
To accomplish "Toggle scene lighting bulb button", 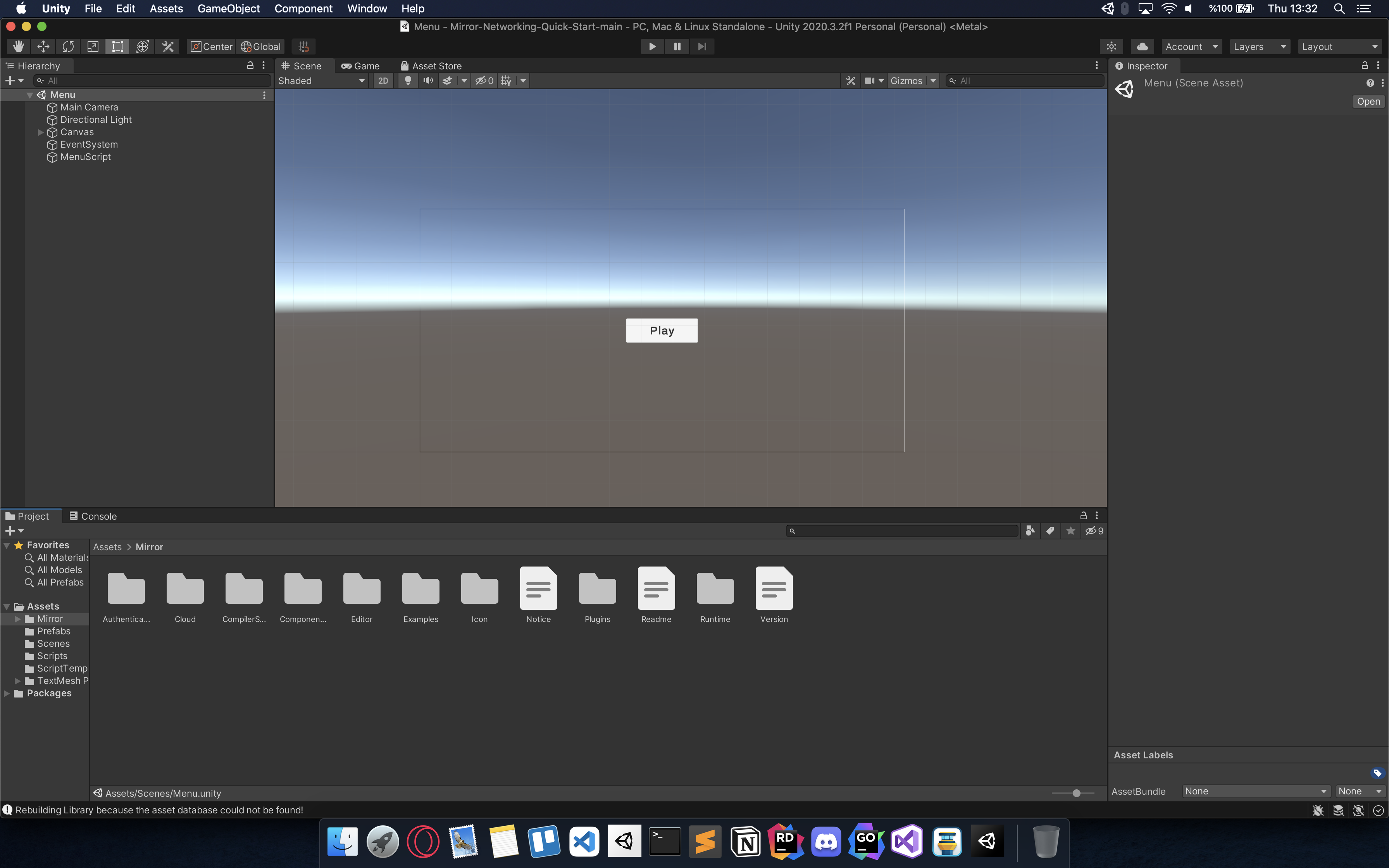I will click(408, 81).
